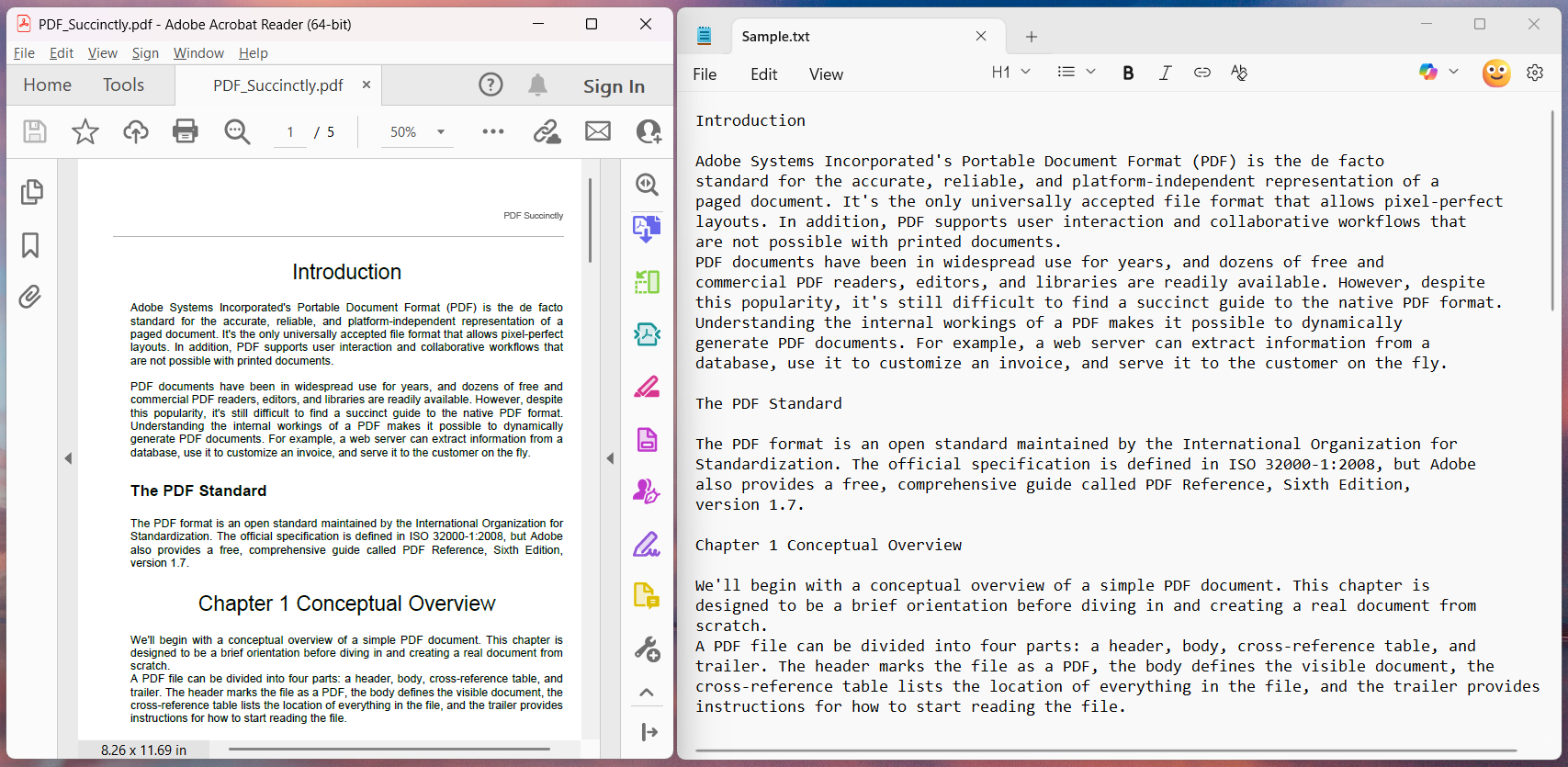Open Notepad File menu

(x=705, y=74)
